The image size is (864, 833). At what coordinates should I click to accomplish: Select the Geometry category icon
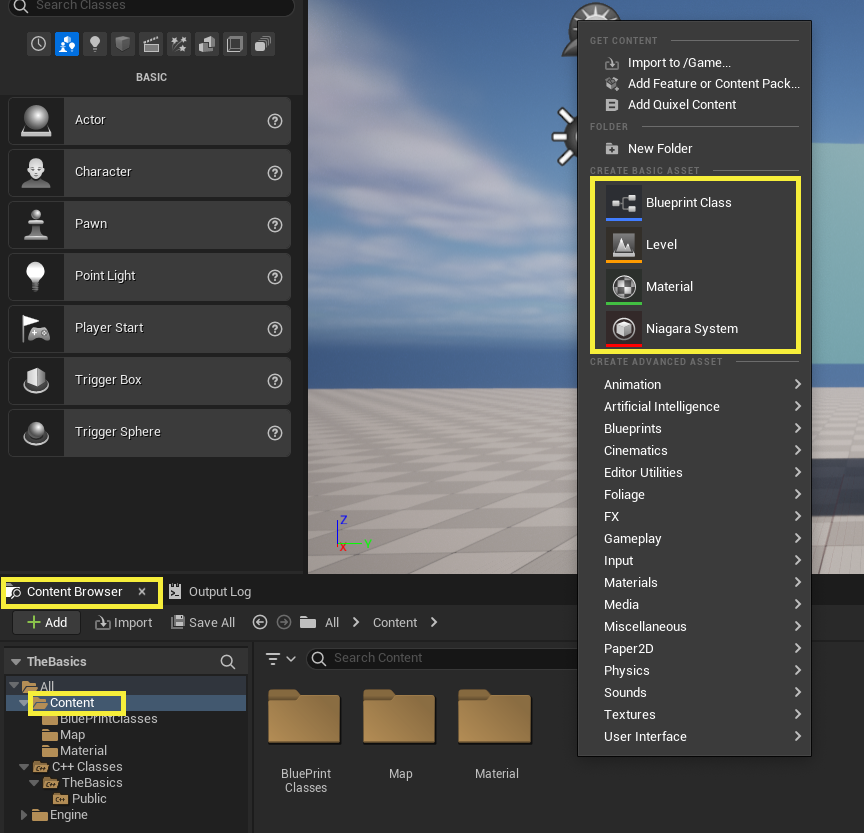point(207,44)
